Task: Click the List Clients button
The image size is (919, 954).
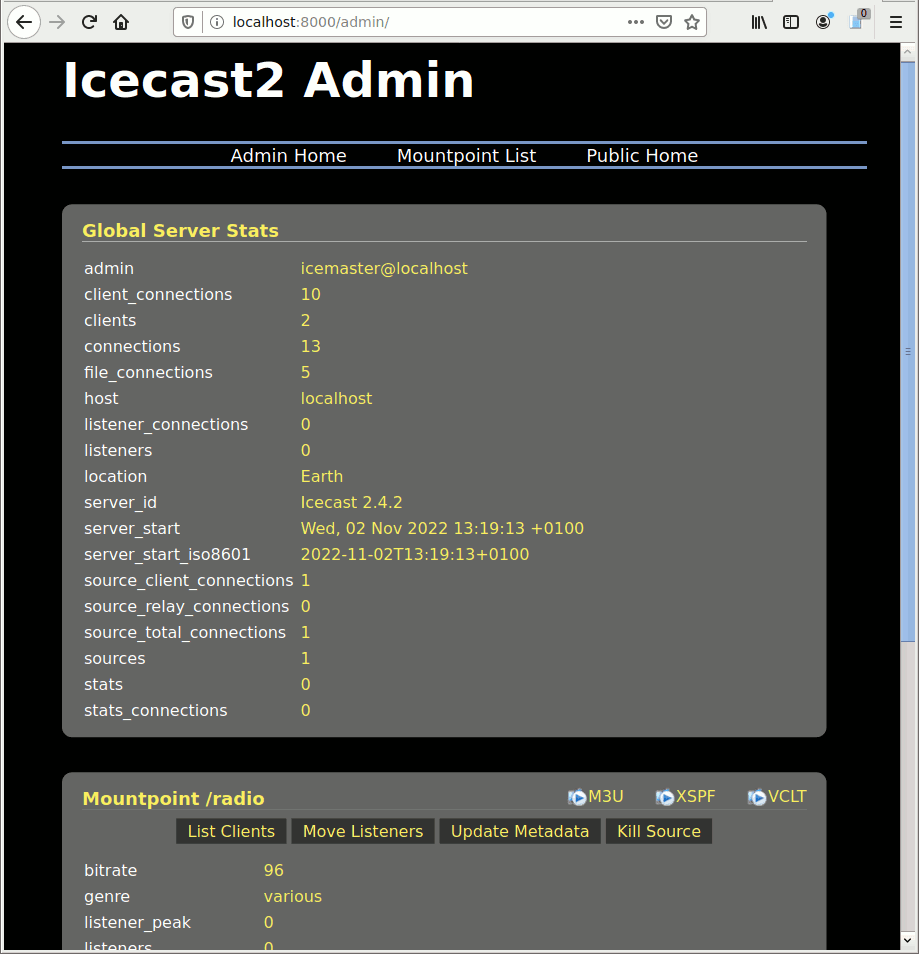Action: (231, 831)
